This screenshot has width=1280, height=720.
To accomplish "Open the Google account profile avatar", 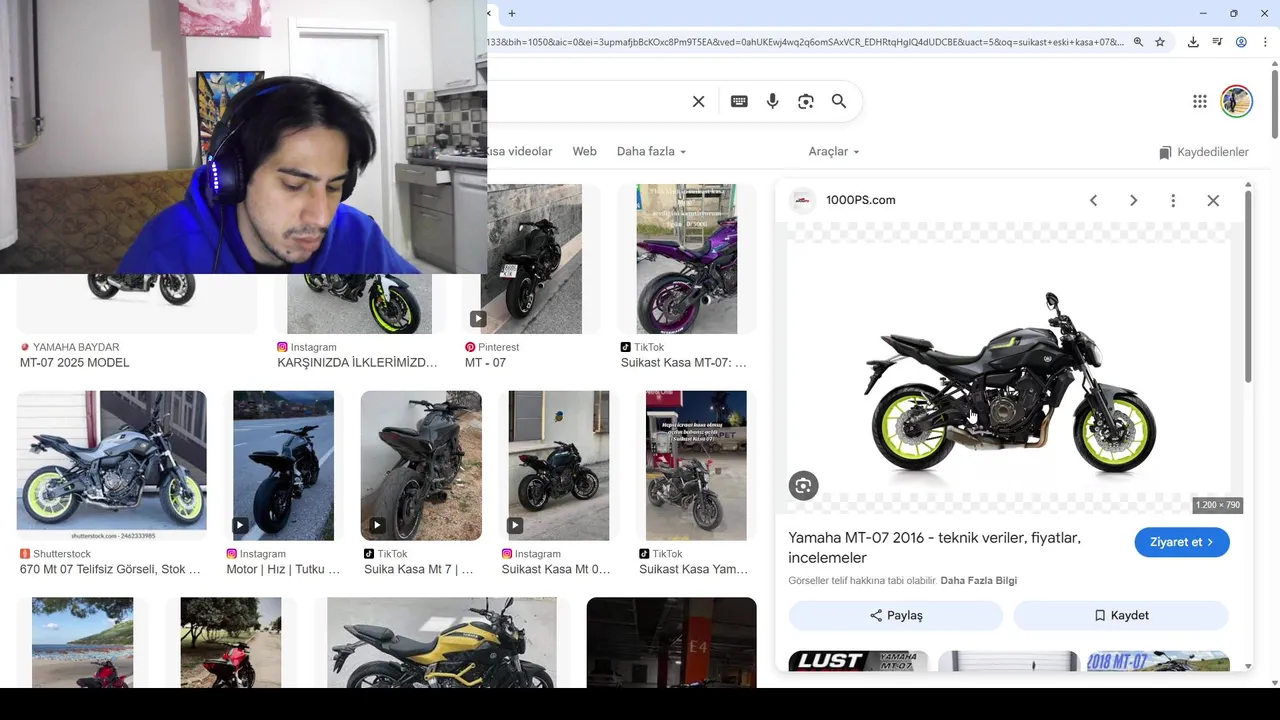I will tap(1237, 101).
